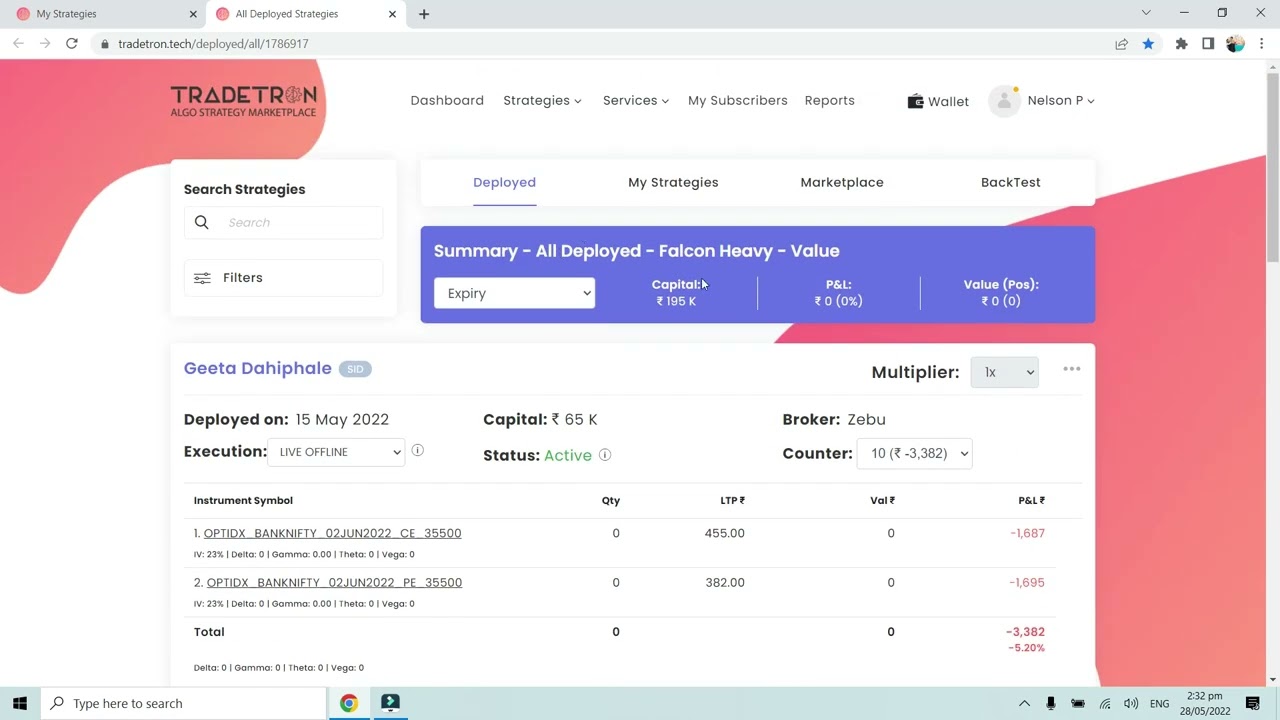Open BANKNIFTY 02JUN2022 PE 35500 link
This screenshot has width=1280, height=720.
(x=334, y=582)
